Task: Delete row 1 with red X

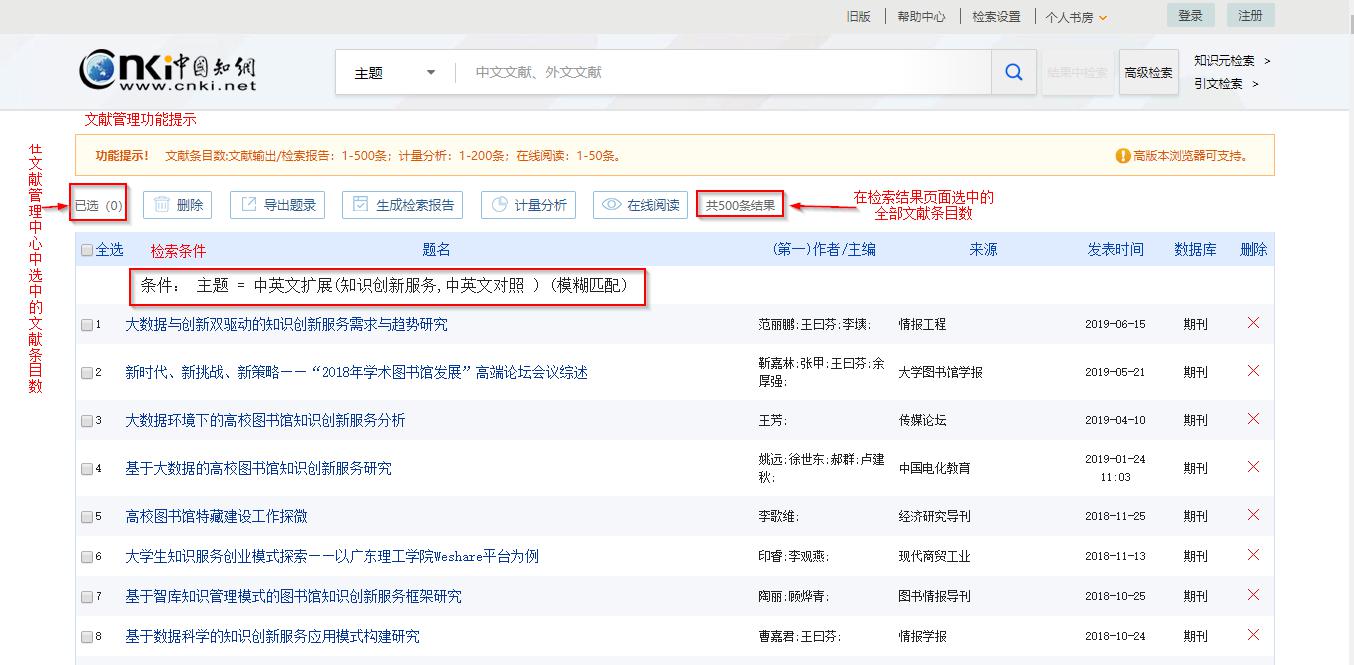Action: click(x=1253, y=323)
